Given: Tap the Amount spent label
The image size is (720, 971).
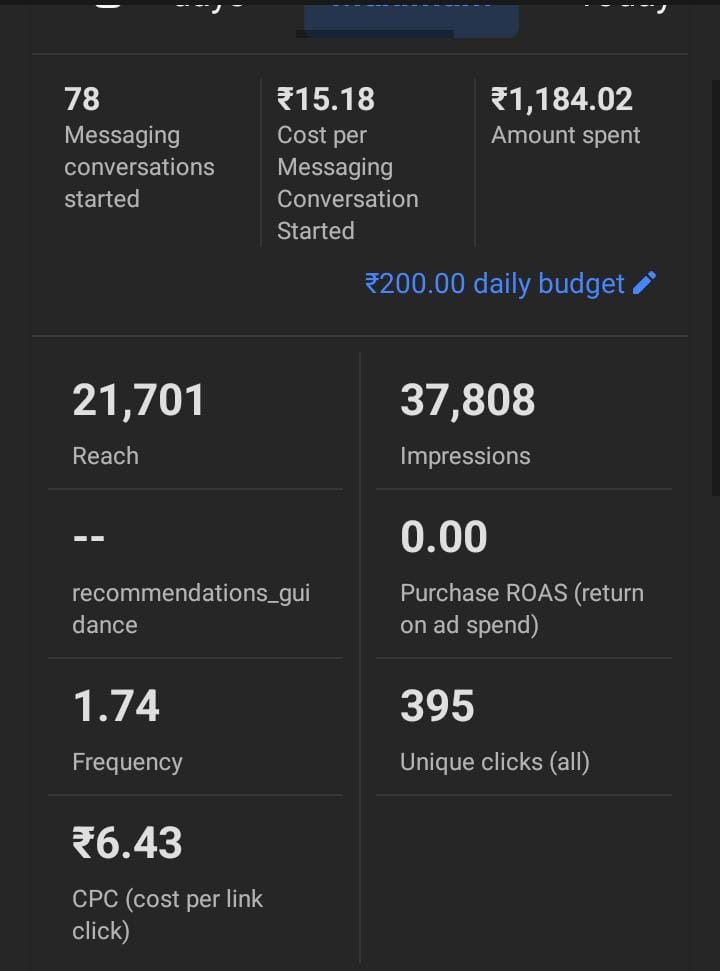Looking at the screenshot, I should pyautogui.click(x=565, y=136).
